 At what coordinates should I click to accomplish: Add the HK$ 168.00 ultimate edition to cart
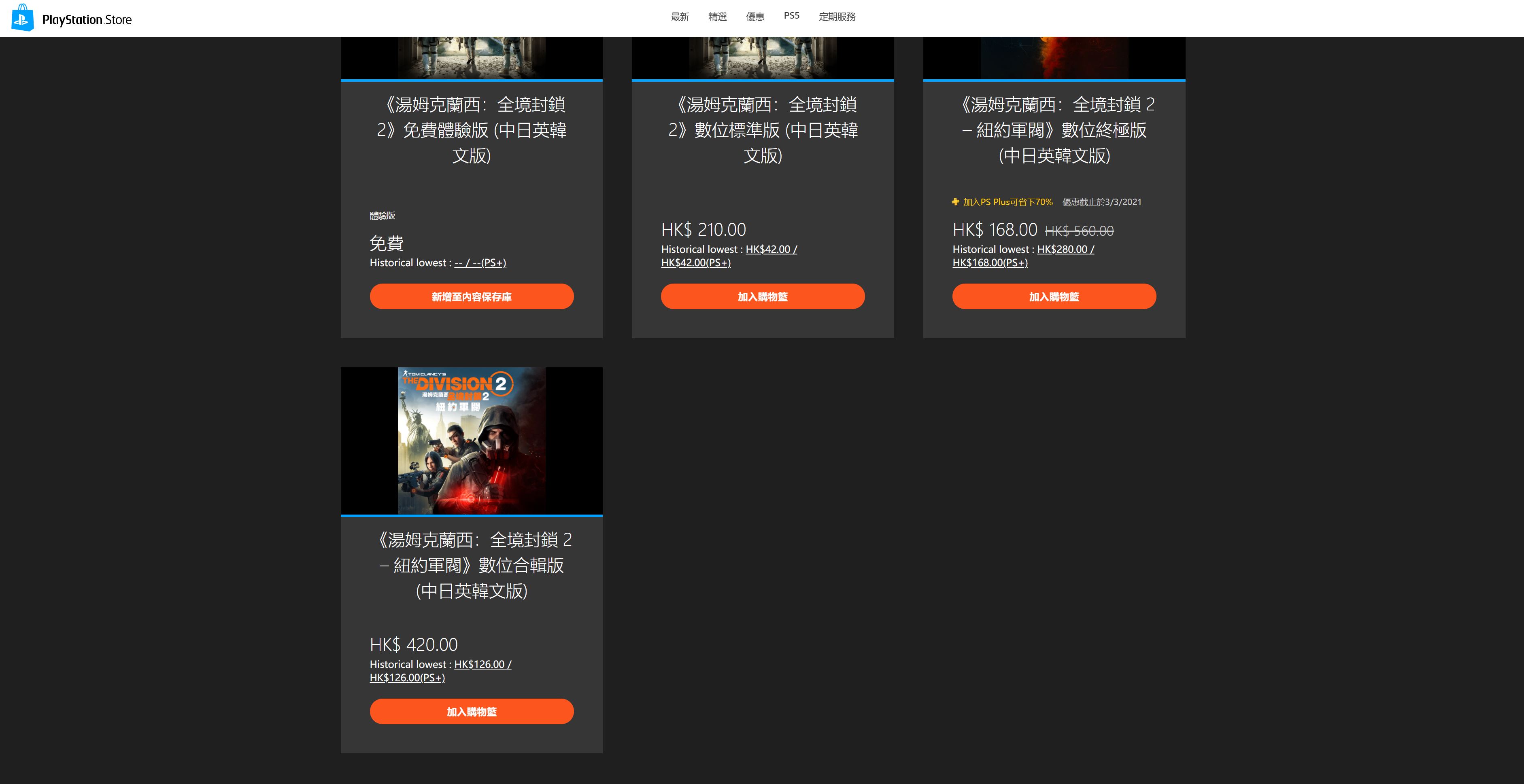[x=1054, y=296]
